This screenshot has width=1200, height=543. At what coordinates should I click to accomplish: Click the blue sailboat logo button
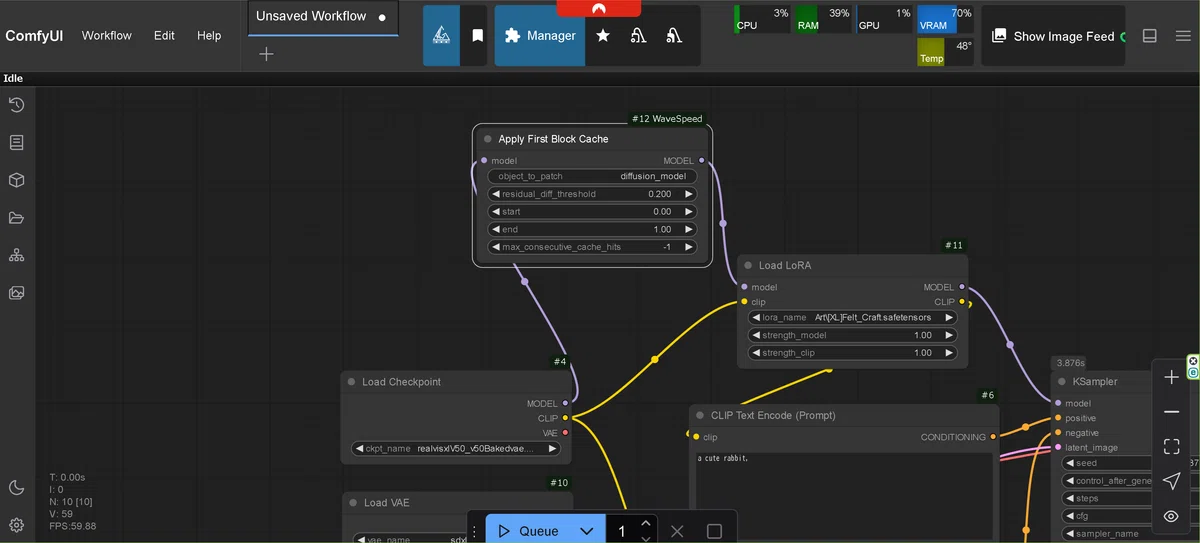click(441, 36)
